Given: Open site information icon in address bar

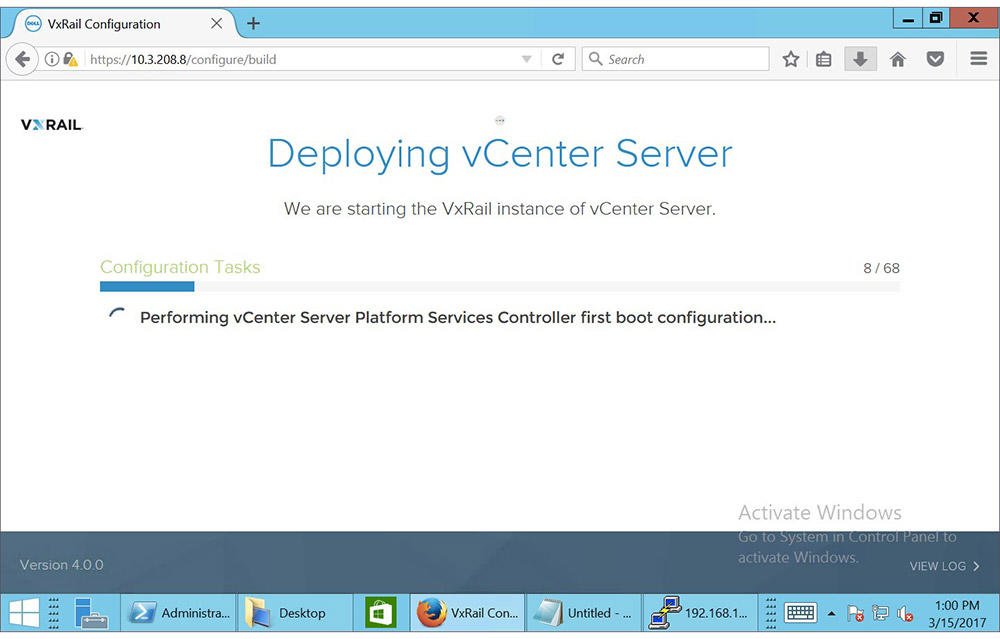Looking at the screenshot, I should (52, 59).
